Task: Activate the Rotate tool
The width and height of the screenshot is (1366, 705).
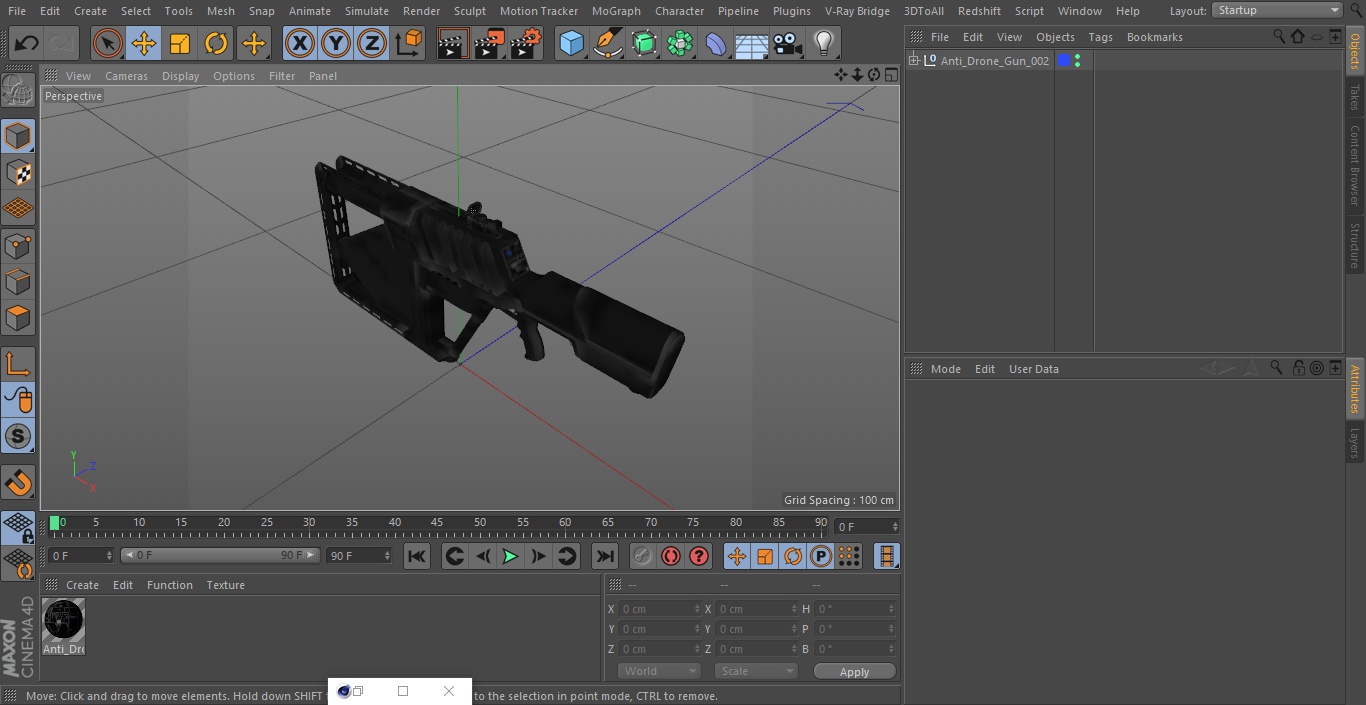Action: click(x=216, y=43)
